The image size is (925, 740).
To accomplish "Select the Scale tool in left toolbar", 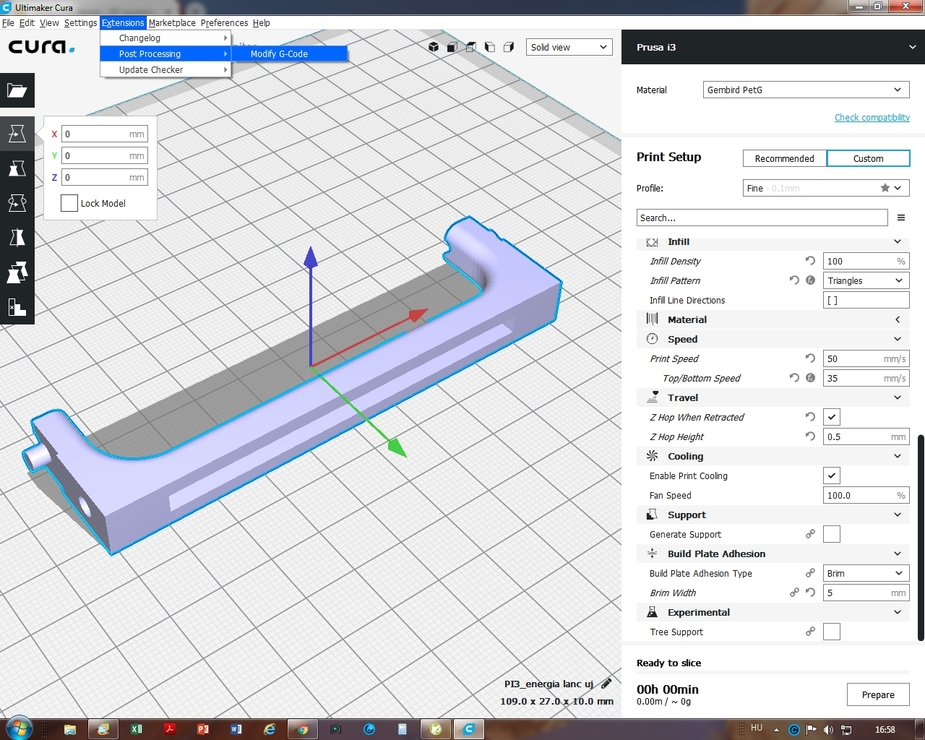I will (17, 168).
